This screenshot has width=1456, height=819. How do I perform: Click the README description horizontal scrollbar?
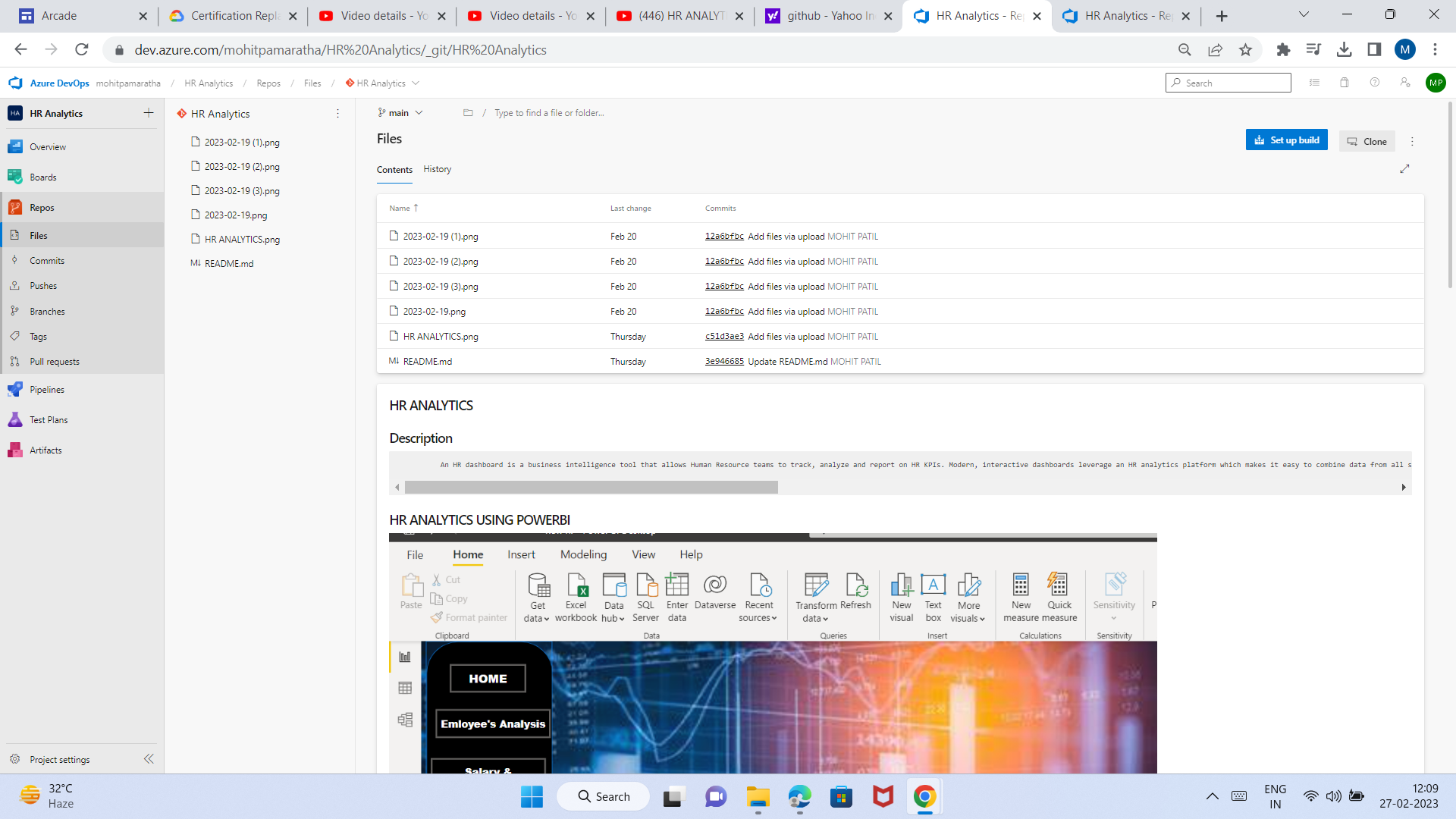[x=591, y=488]
